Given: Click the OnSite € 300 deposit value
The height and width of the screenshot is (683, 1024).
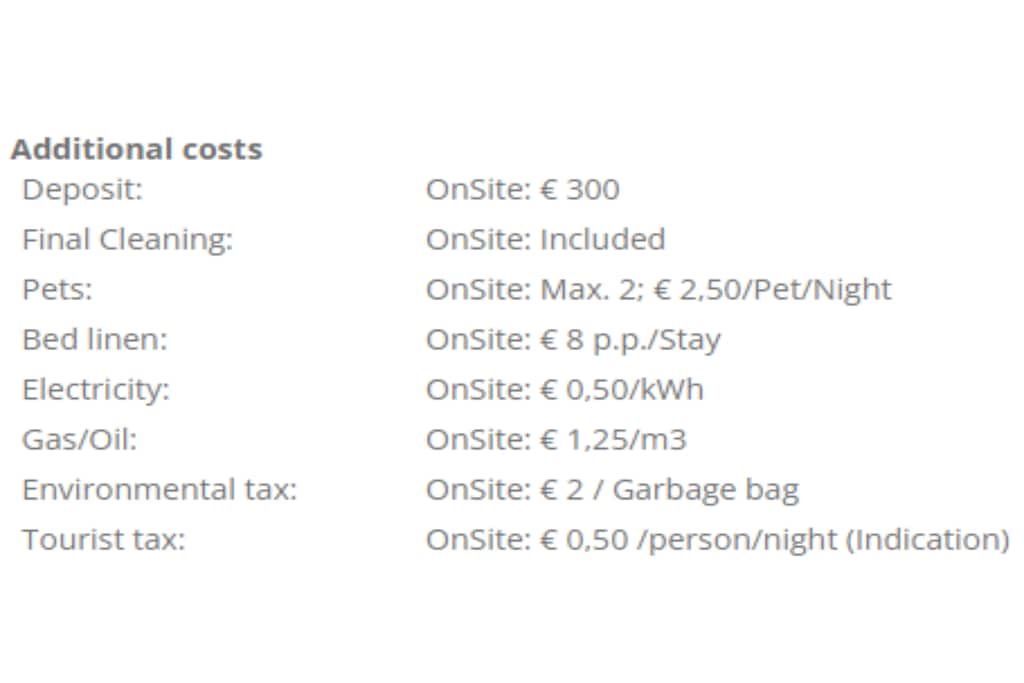Looking at the screenshot, I should (522, 190).
